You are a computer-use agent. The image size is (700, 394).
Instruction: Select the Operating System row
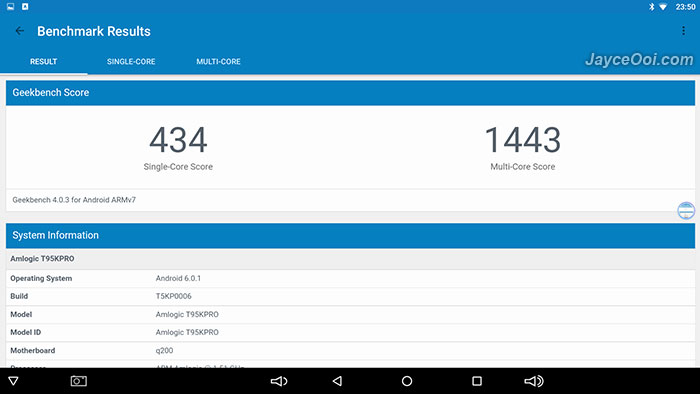pos(350,278)
